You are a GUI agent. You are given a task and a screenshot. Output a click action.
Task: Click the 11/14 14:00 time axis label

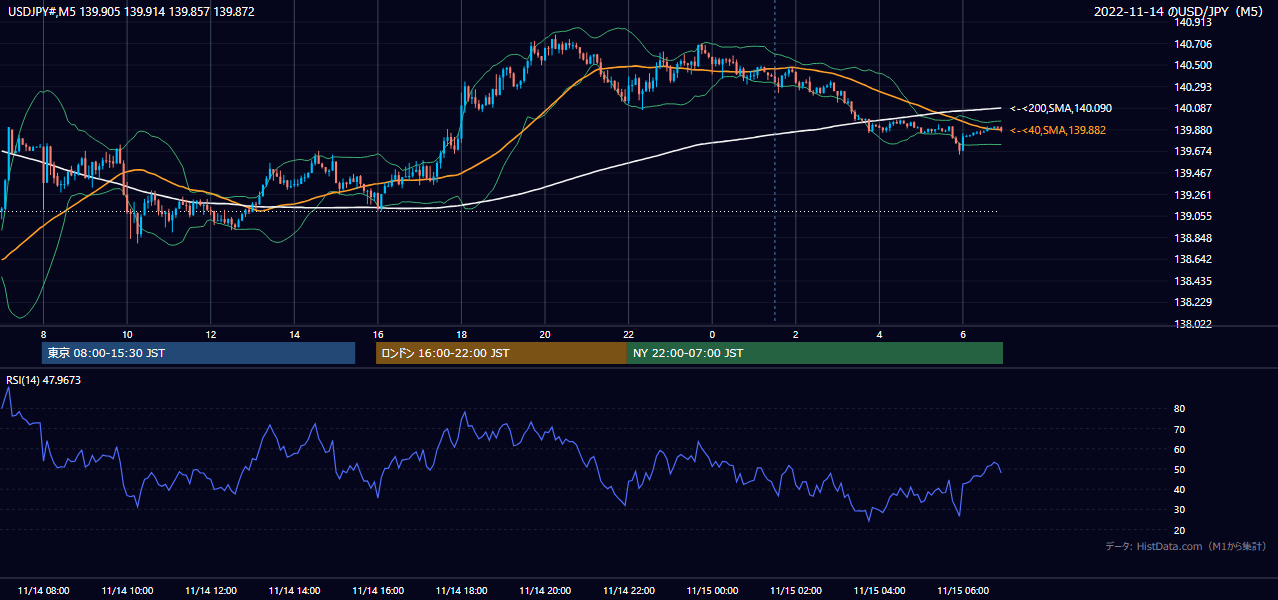pos(294,591)
